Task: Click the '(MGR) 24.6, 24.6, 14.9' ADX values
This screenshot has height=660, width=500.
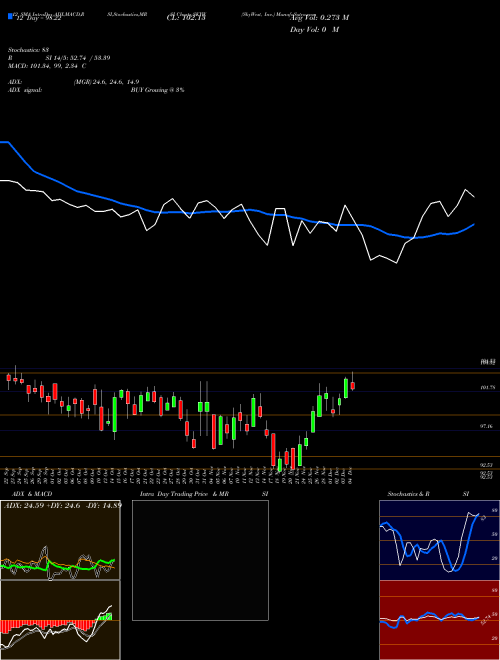Action: [x=106, y=82]
